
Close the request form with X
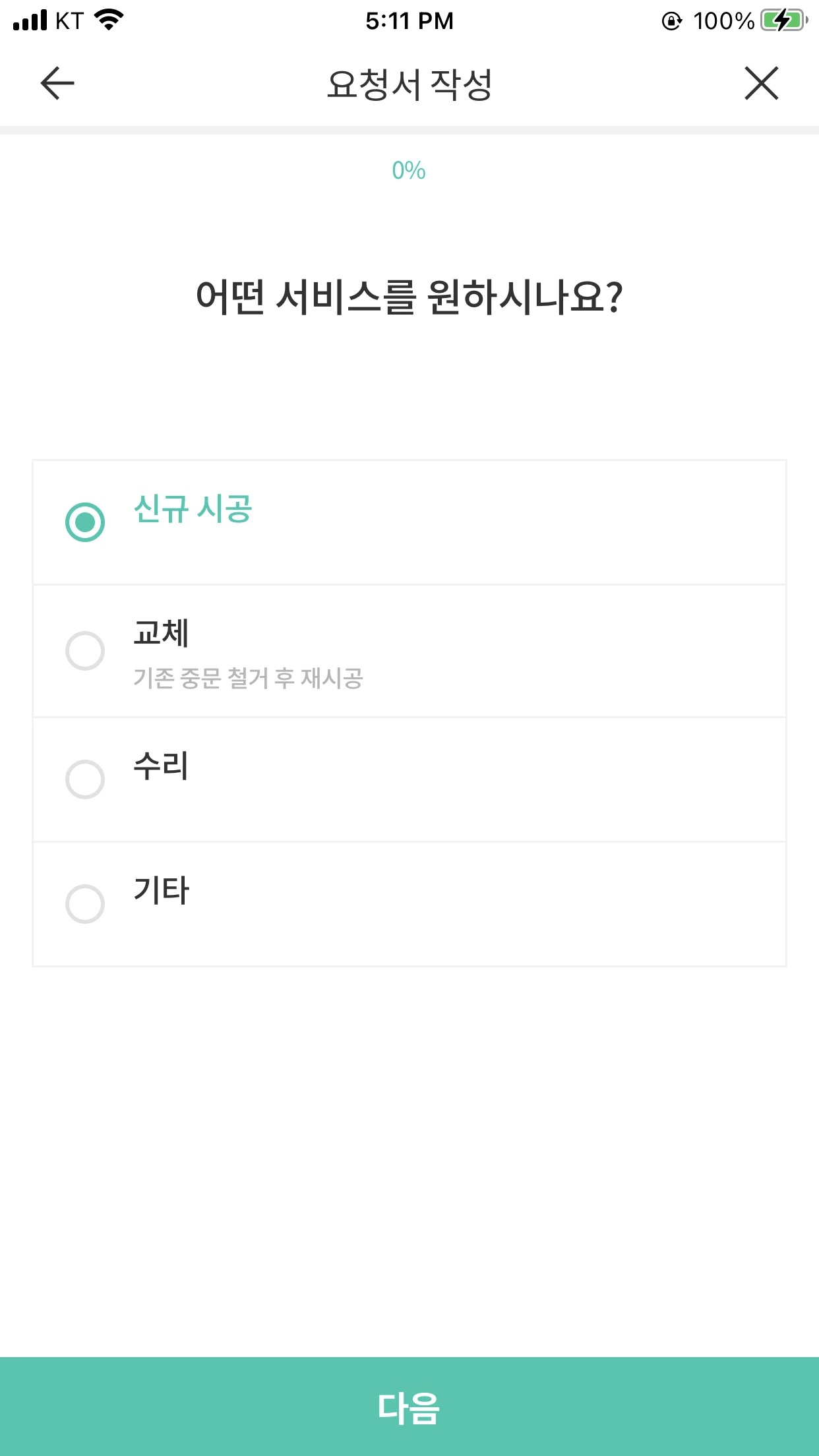click(762, 83)
